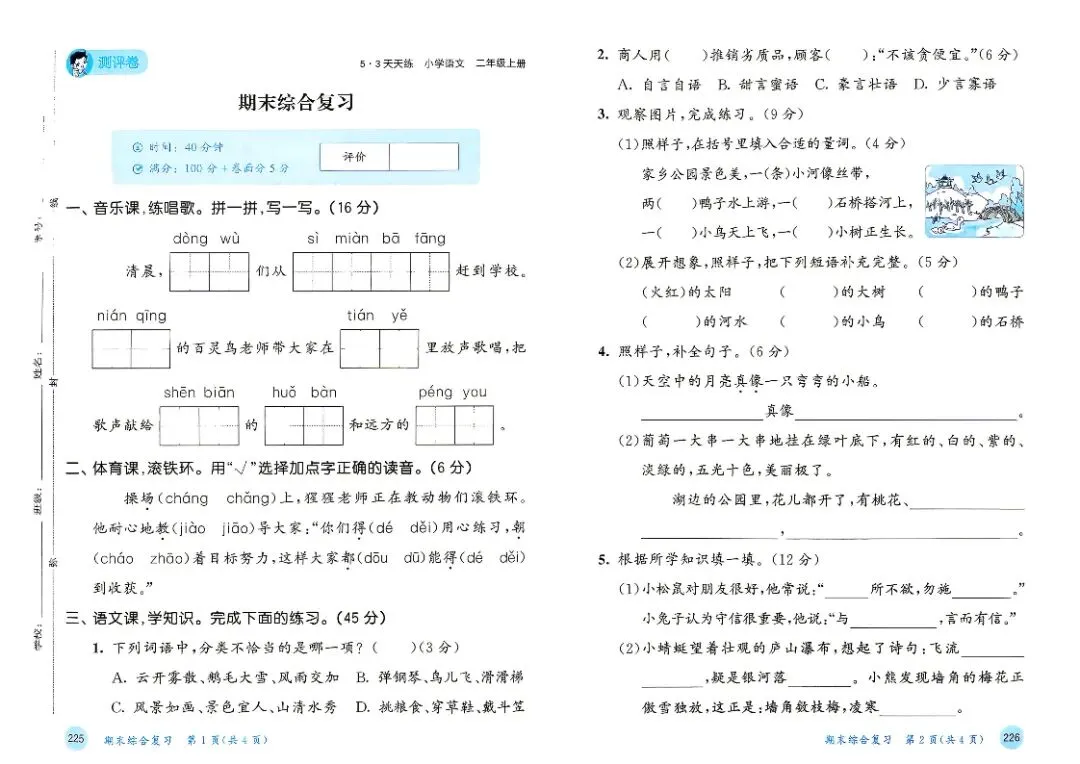The width and height of the screenshot is (1080, 764).
Task: Choose the pinyin cháo before 着目标
Action: pos(117,559)
